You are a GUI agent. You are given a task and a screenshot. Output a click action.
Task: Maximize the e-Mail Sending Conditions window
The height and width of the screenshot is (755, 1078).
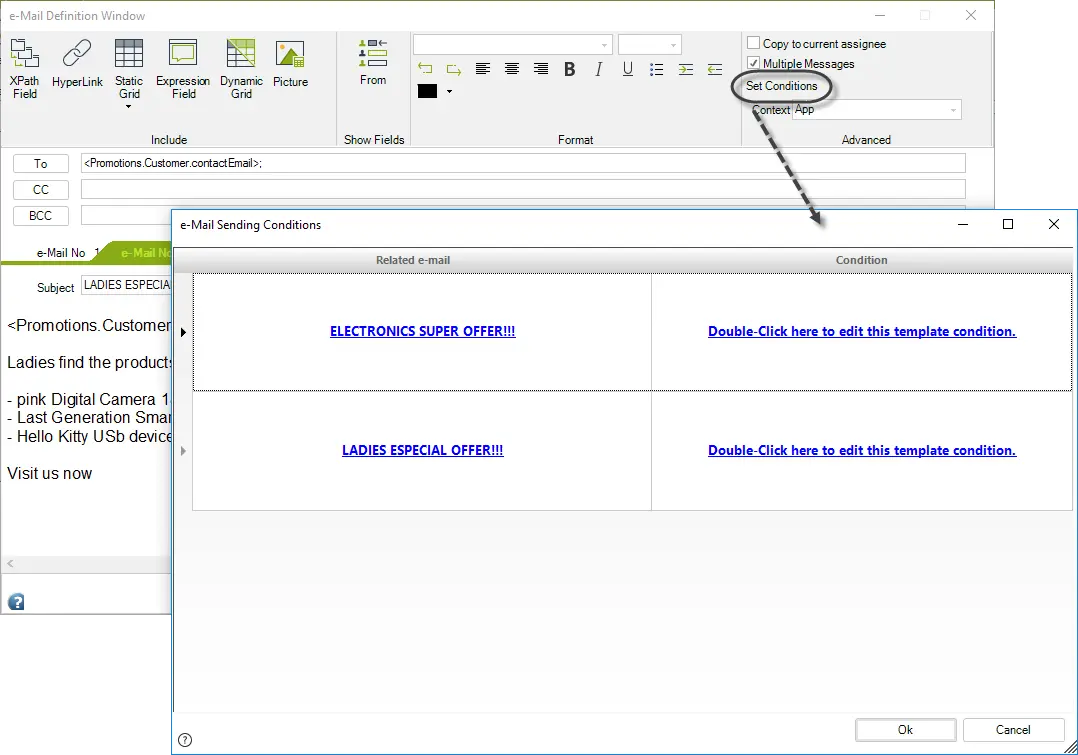1008,224
